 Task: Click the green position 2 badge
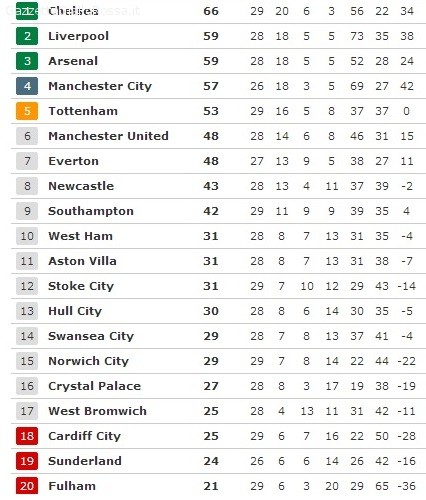[x=27, y=36]
